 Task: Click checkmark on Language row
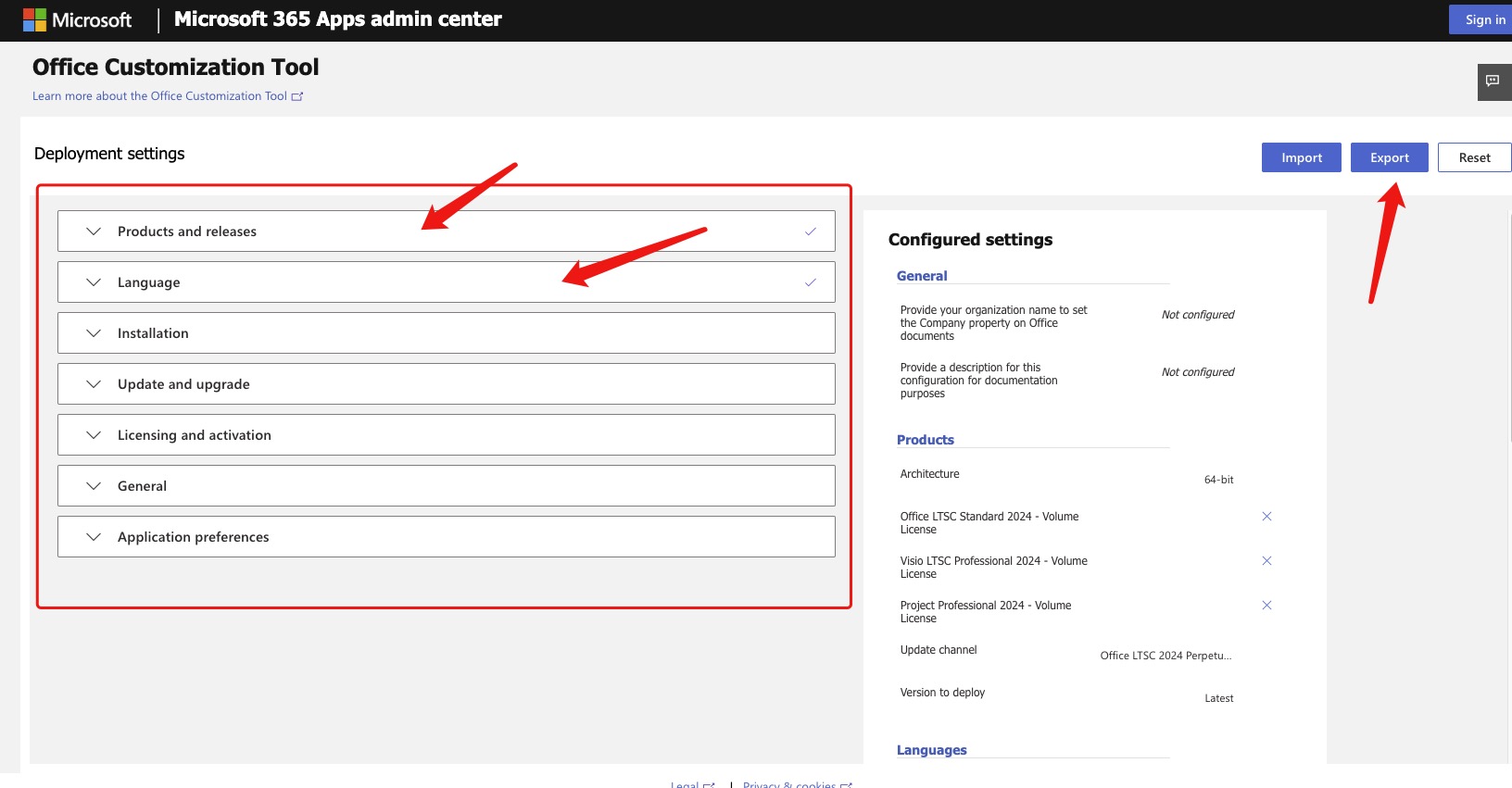811,282
